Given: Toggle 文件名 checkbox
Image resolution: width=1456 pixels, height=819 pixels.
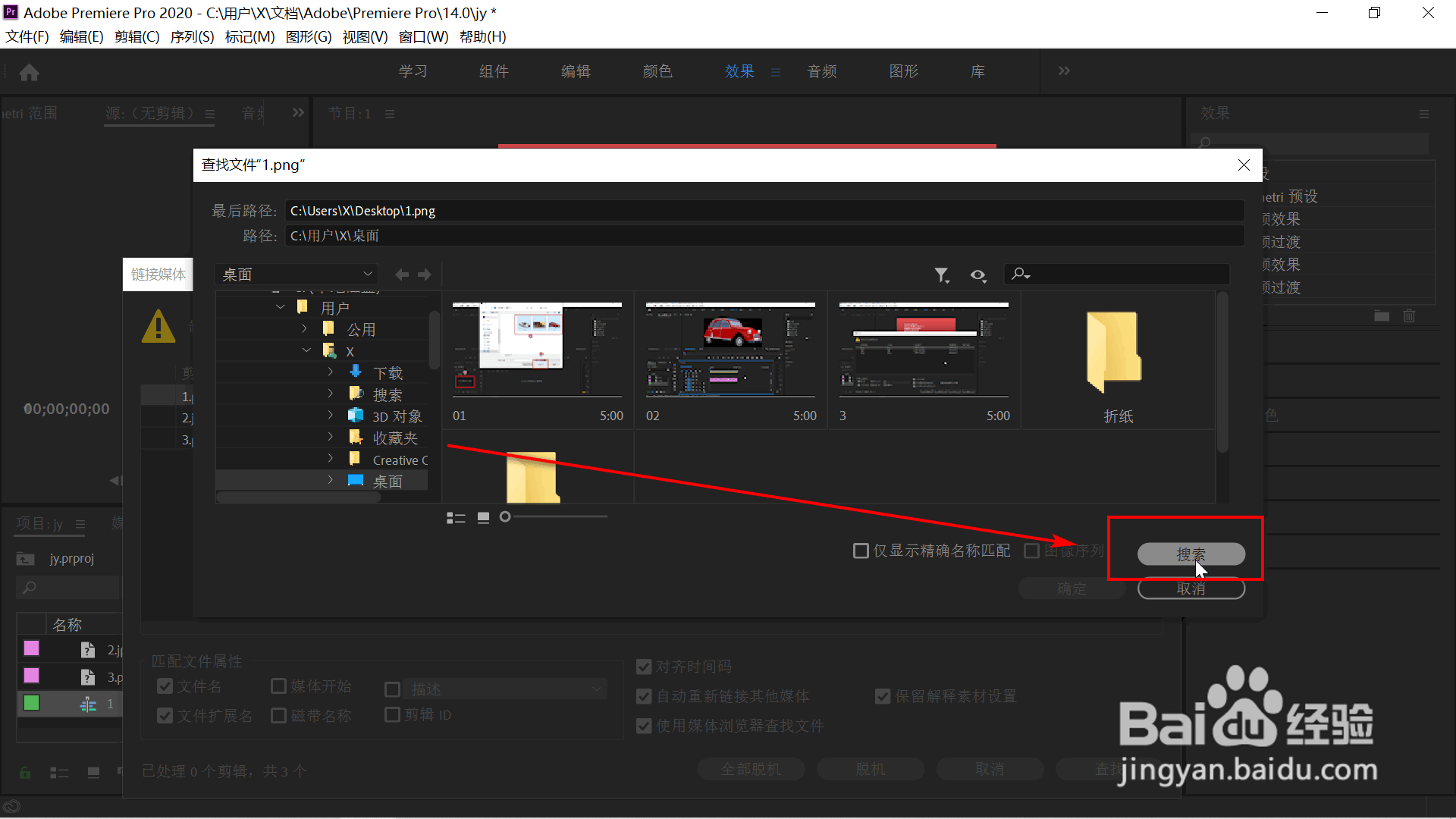Looking at the screenshot, I should point(165,686).
